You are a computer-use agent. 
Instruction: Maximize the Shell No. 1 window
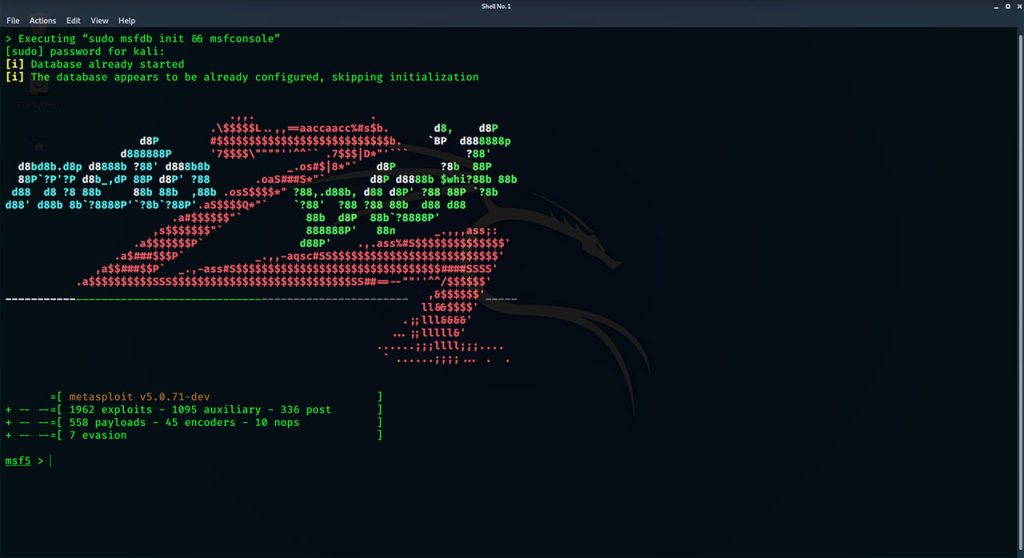pyautogui.click(x=1008, y=7)
